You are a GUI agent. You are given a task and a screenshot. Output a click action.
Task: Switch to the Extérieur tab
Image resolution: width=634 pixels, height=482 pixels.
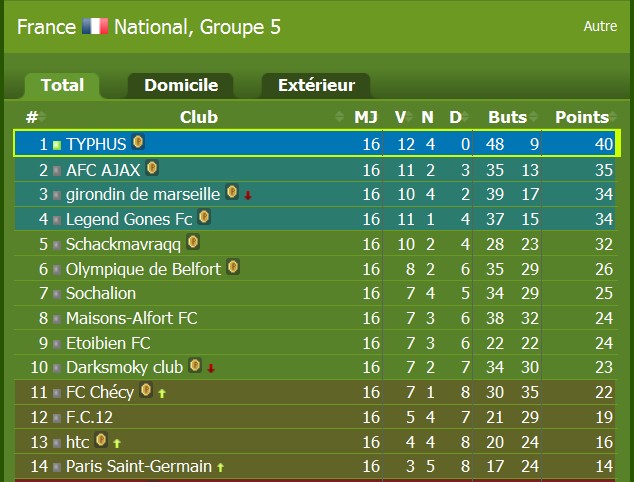pyautogui.click(x=316, y=85)
